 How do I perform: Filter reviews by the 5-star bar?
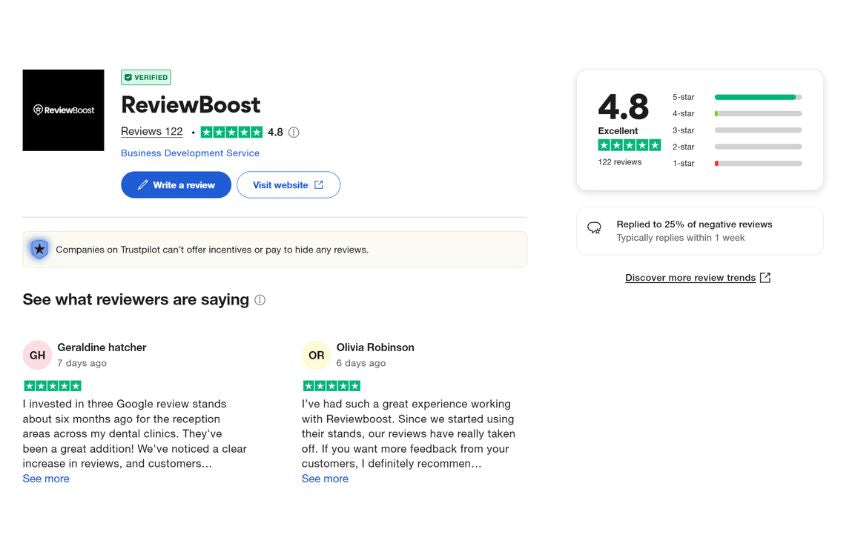[x=737, y=97]
